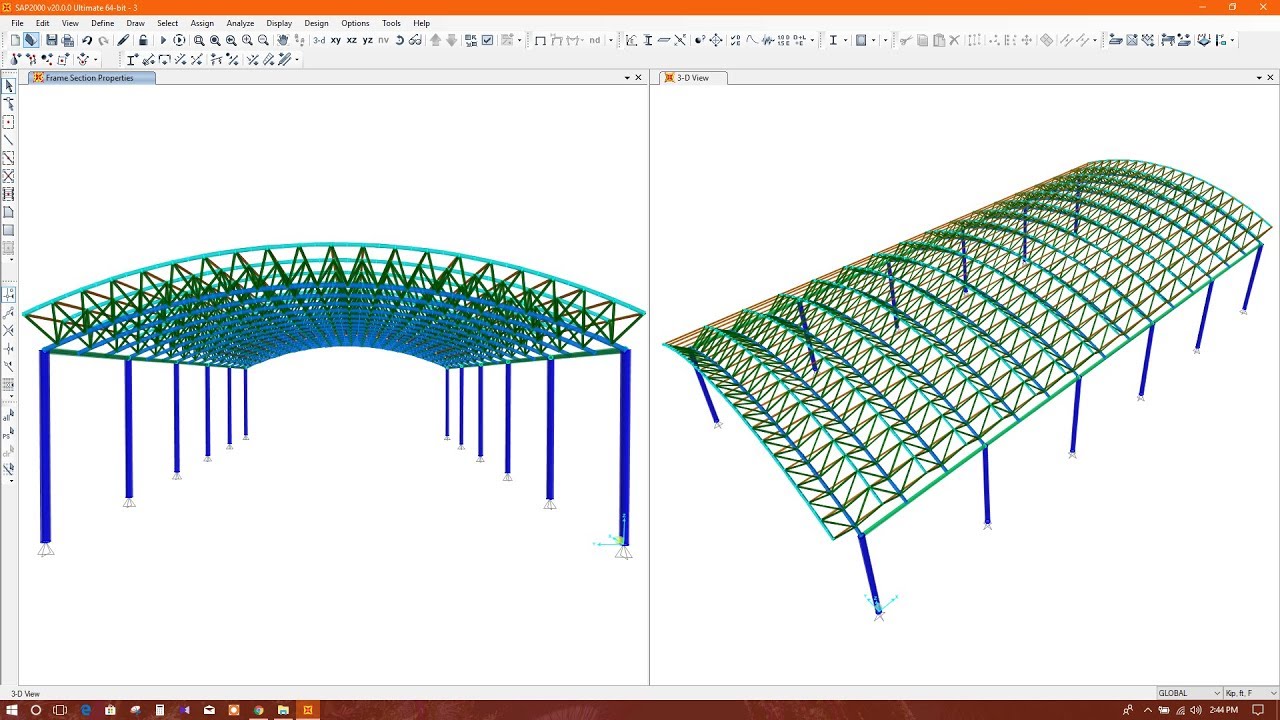This screenshot has width=1280, height=720.
Task: Activate the Frame Section Properties tab
Action: 90,78
